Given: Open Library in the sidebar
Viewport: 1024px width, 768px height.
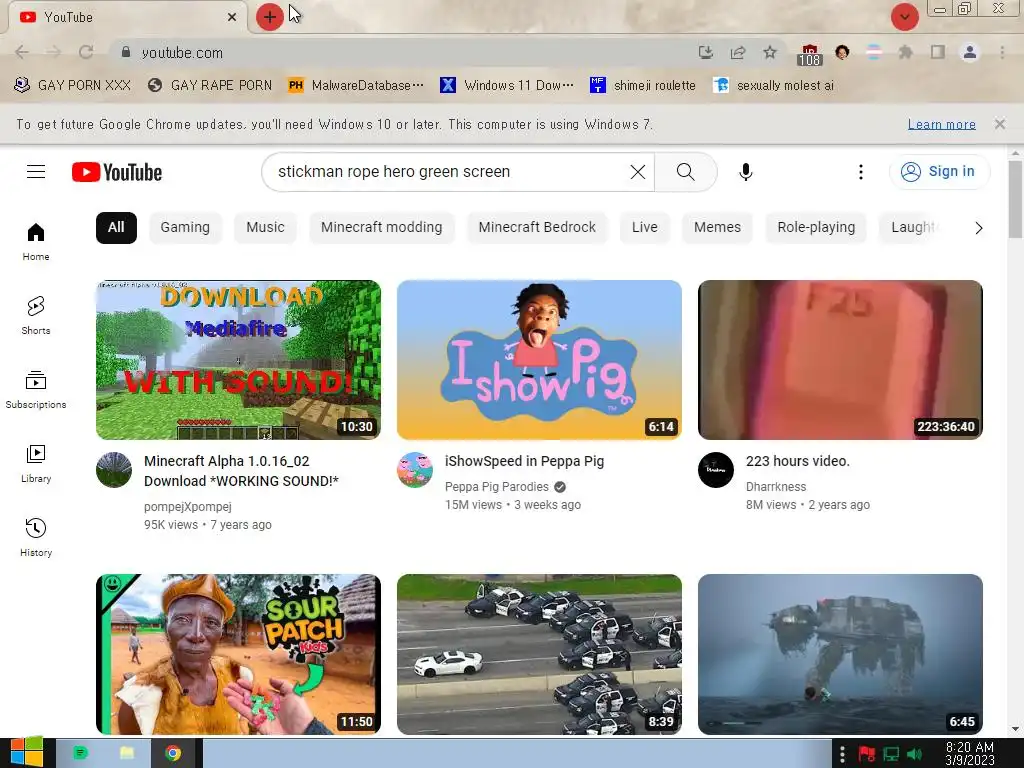Looking at the screenshot, I should tap(36, 463).
